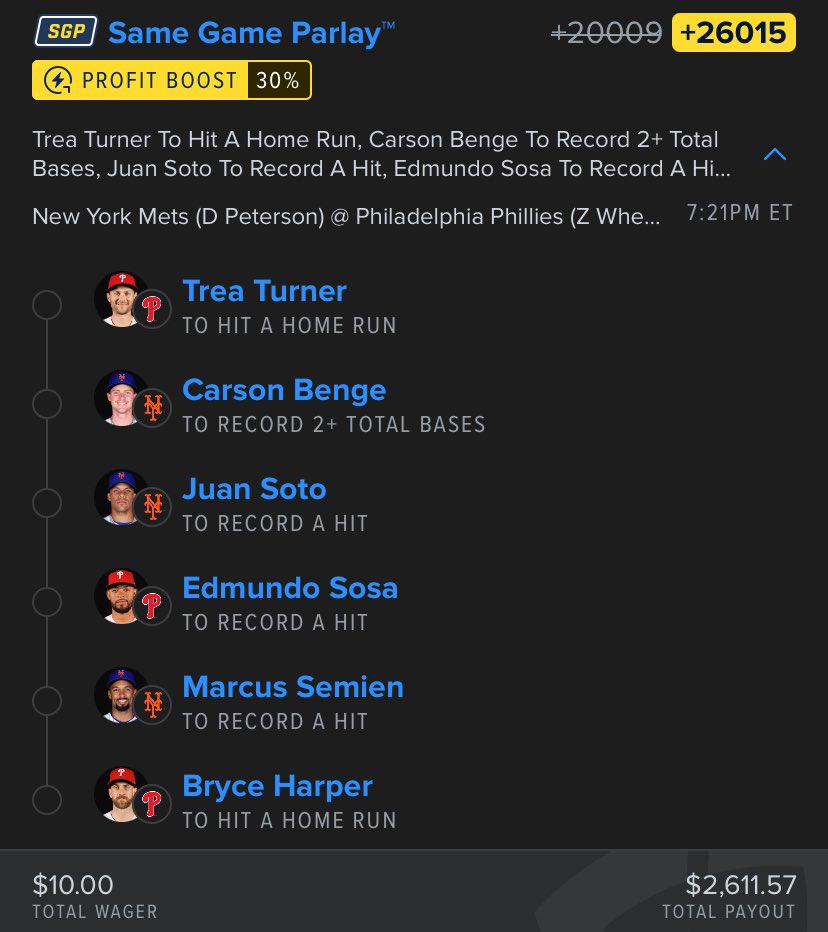Tap Carson Benge's Mets logo icon

point(152,408)
